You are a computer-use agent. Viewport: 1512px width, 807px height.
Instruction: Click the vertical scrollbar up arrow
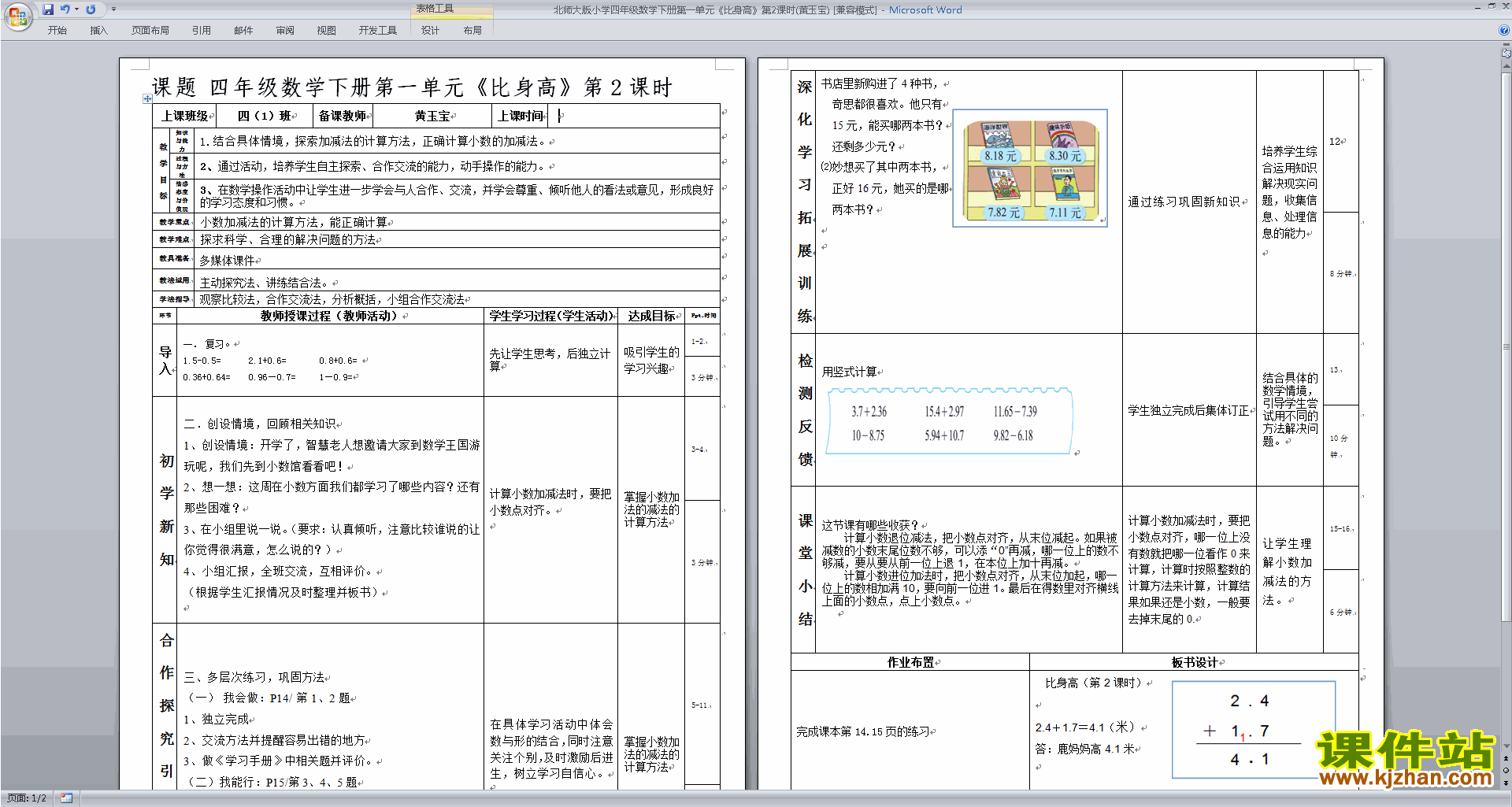click(x=1506, y=65)
